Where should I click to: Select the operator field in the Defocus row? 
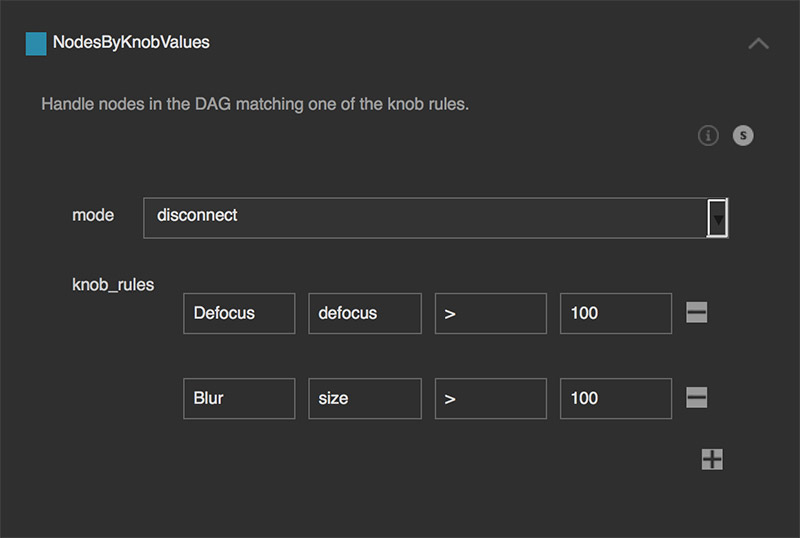click(490, 313)
